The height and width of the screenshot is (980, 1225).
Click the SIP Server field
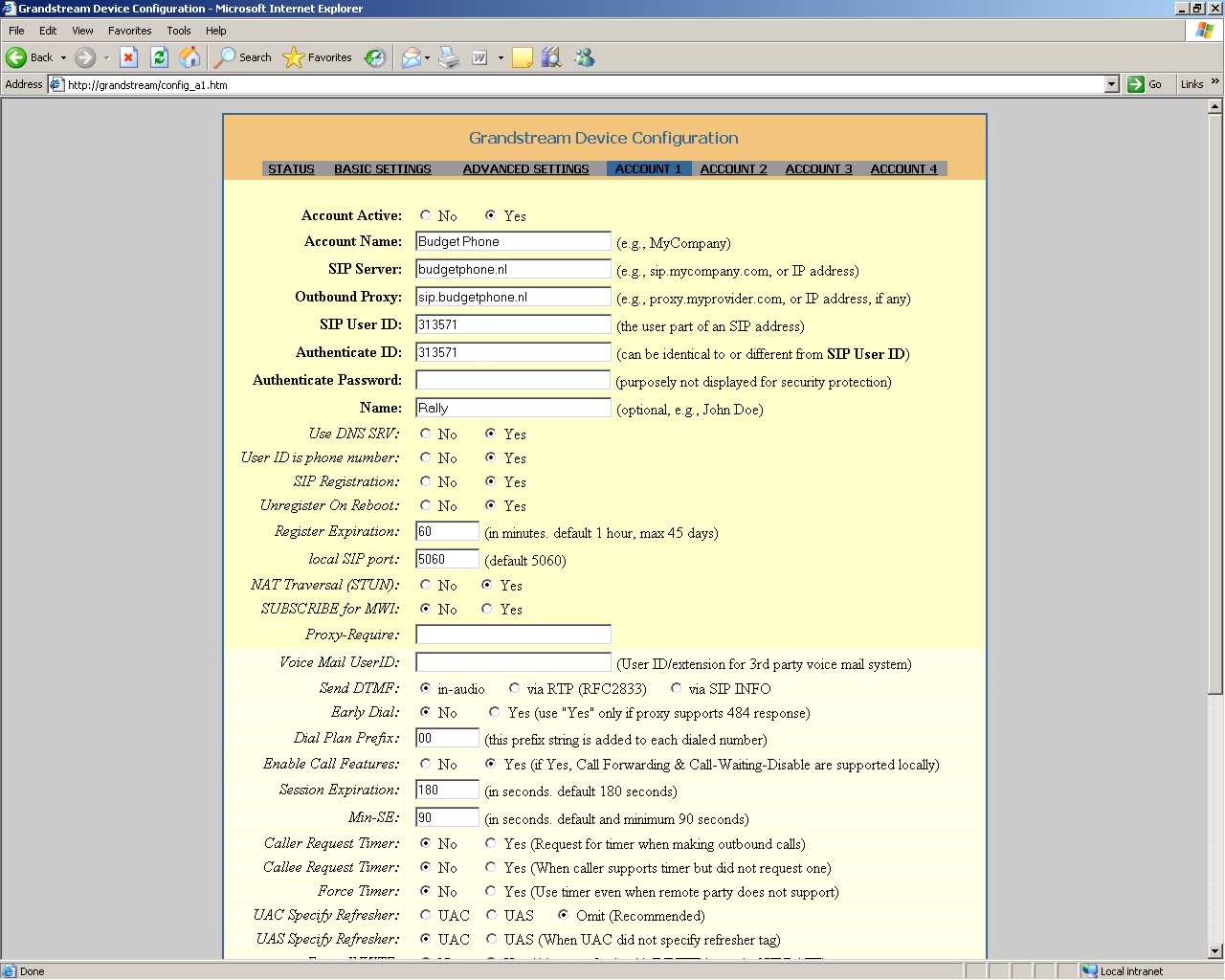click(513, 269)
